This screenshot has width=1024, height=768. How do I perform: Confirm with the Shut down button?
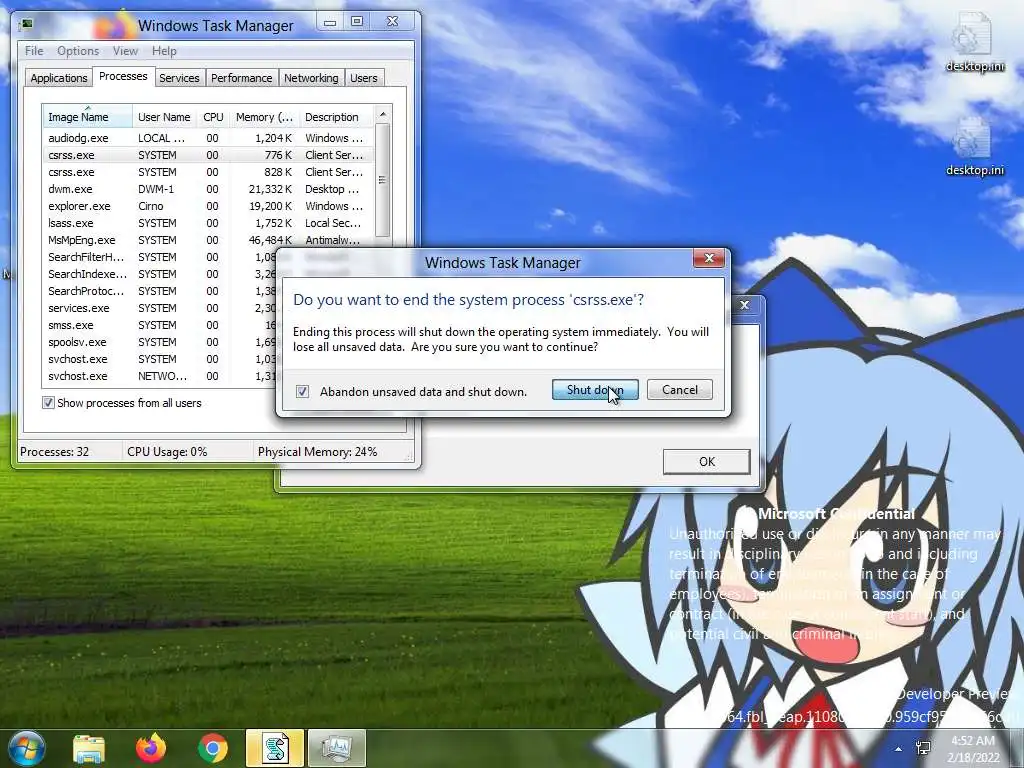(x=595, y=390)
